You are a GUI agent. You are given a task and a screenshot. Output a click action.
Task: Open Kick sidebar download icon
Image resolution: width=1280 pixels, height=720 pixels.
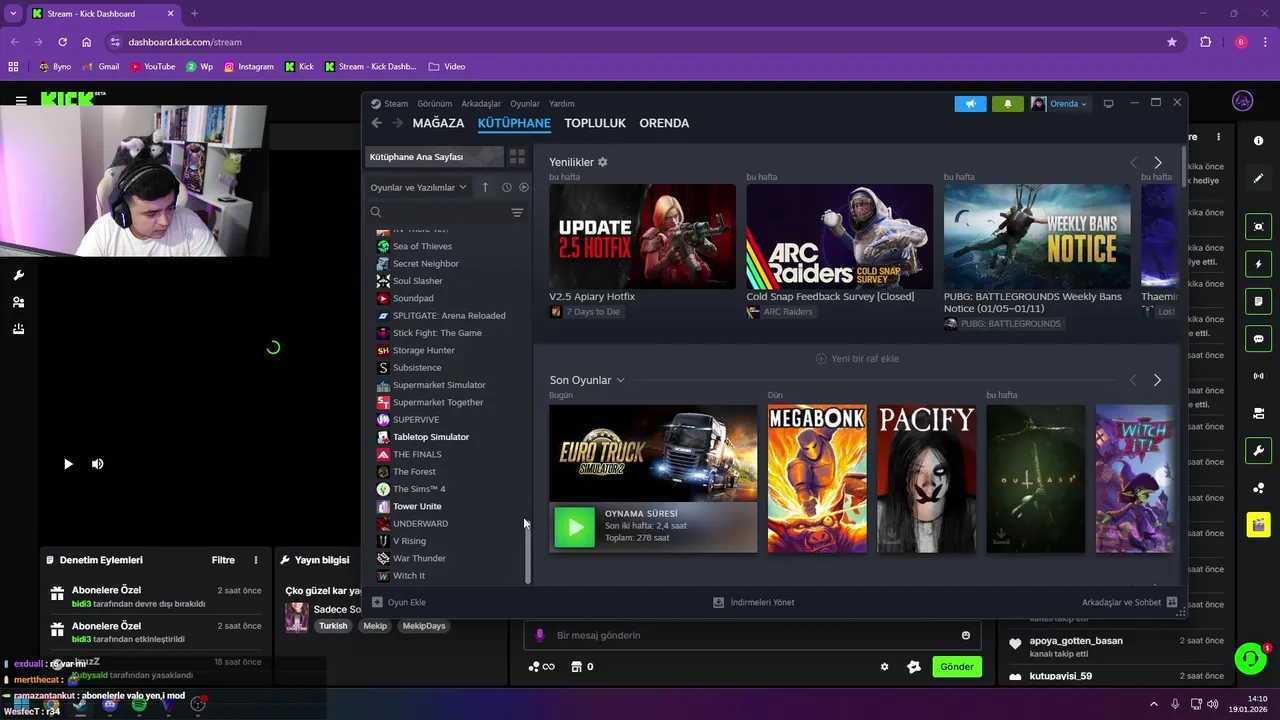18,329
